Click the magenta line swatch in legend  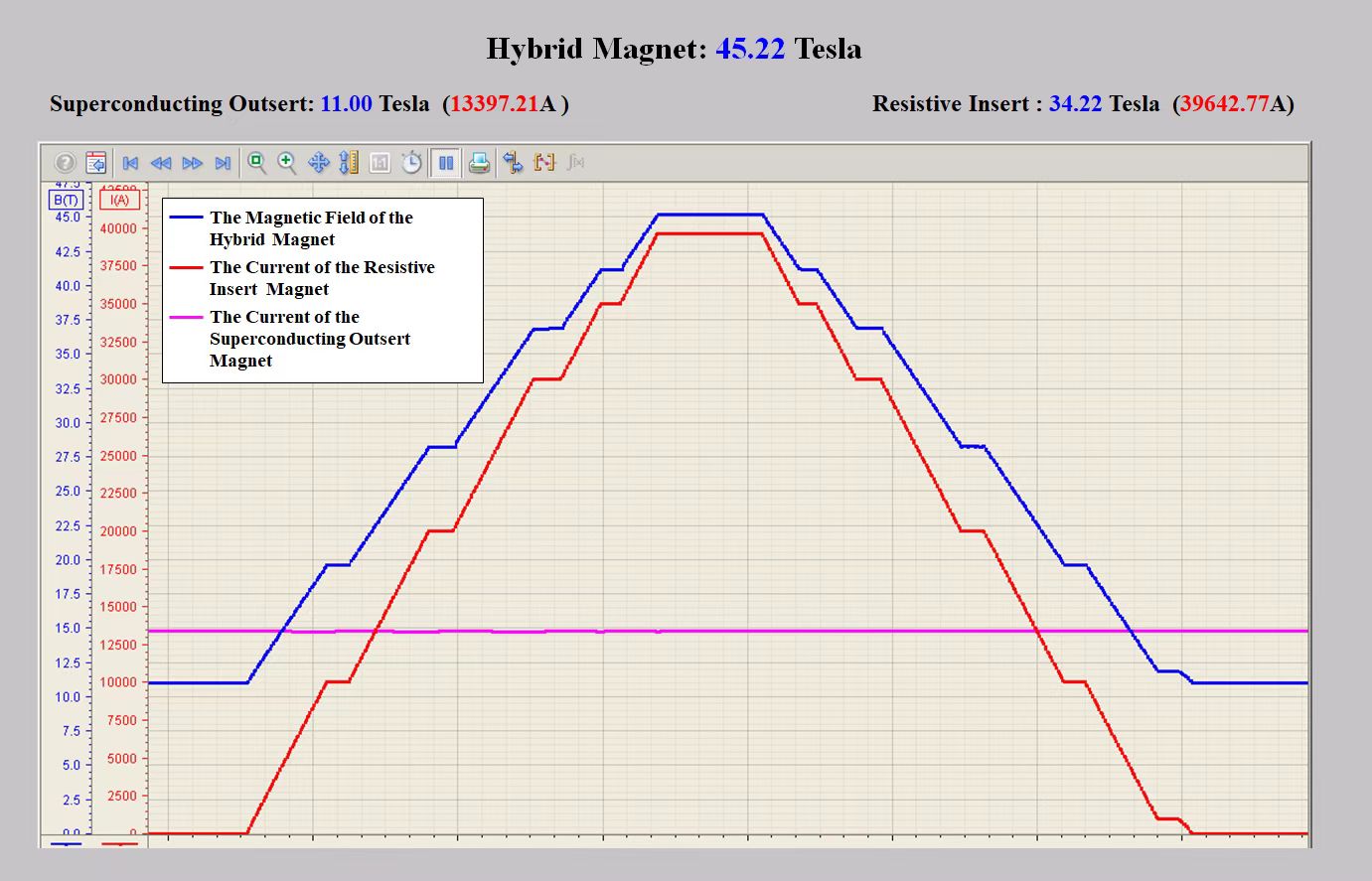click(186, 317)
